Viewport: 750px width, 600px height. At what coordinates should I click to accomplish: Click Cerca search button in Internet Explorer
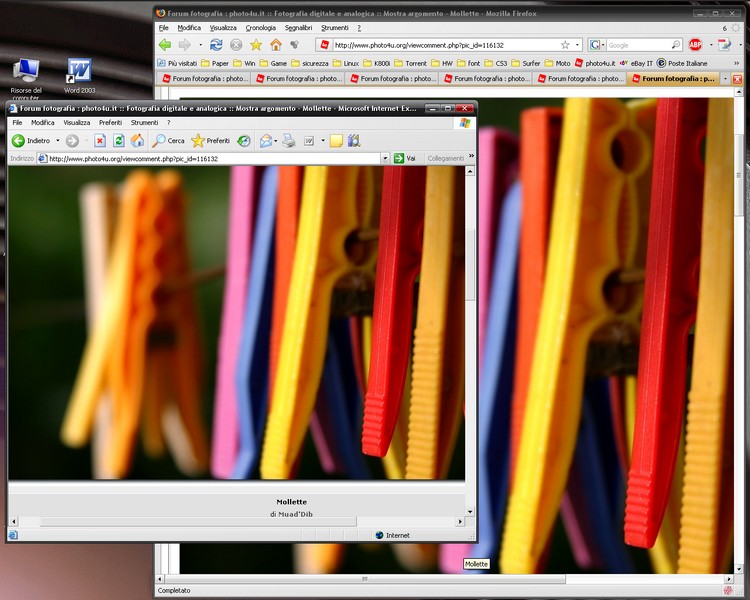(x=168, y=141)
